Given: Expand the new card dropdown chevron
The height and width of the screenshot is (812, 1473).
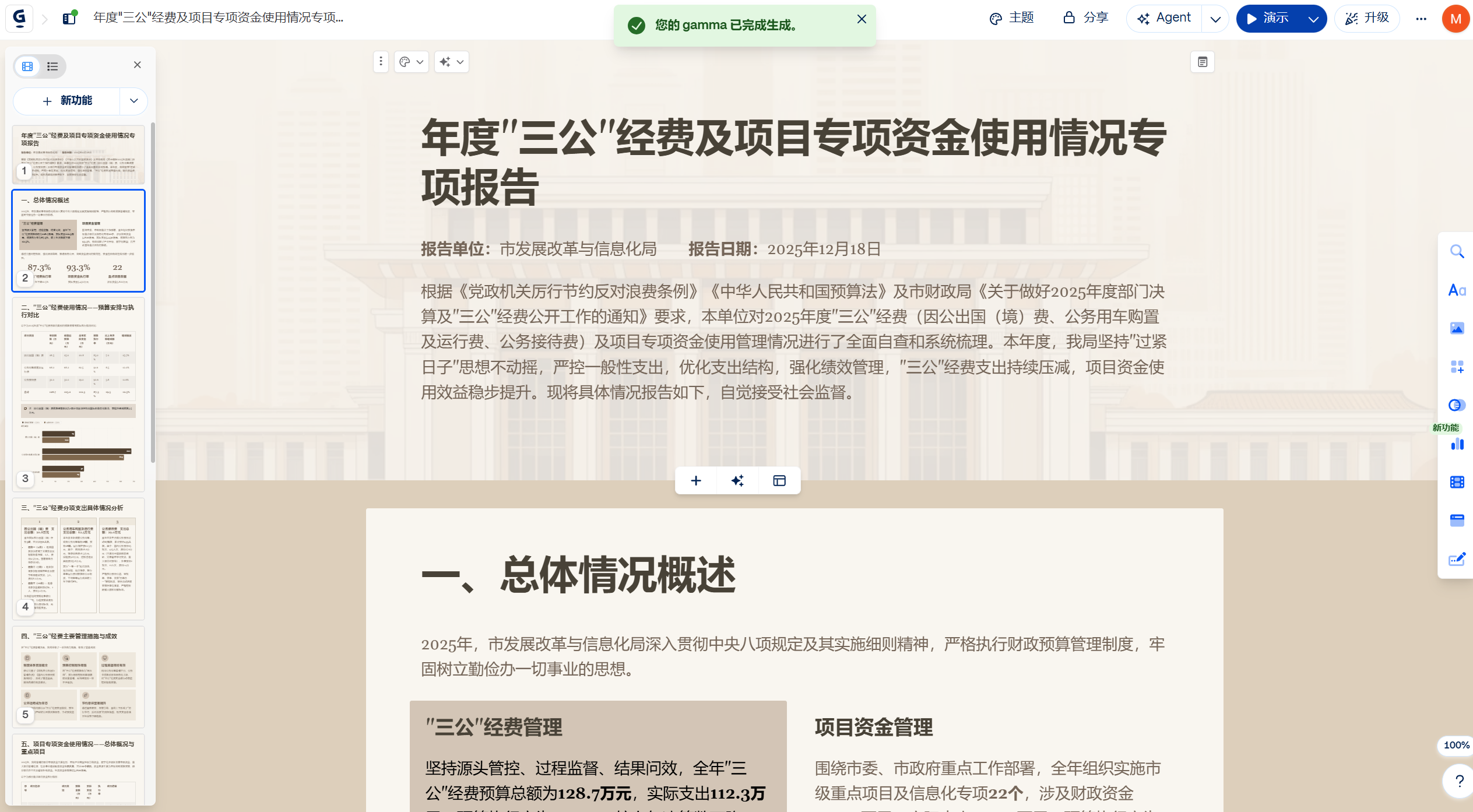Looking at the screenshot, I should [x=134, y=101].
